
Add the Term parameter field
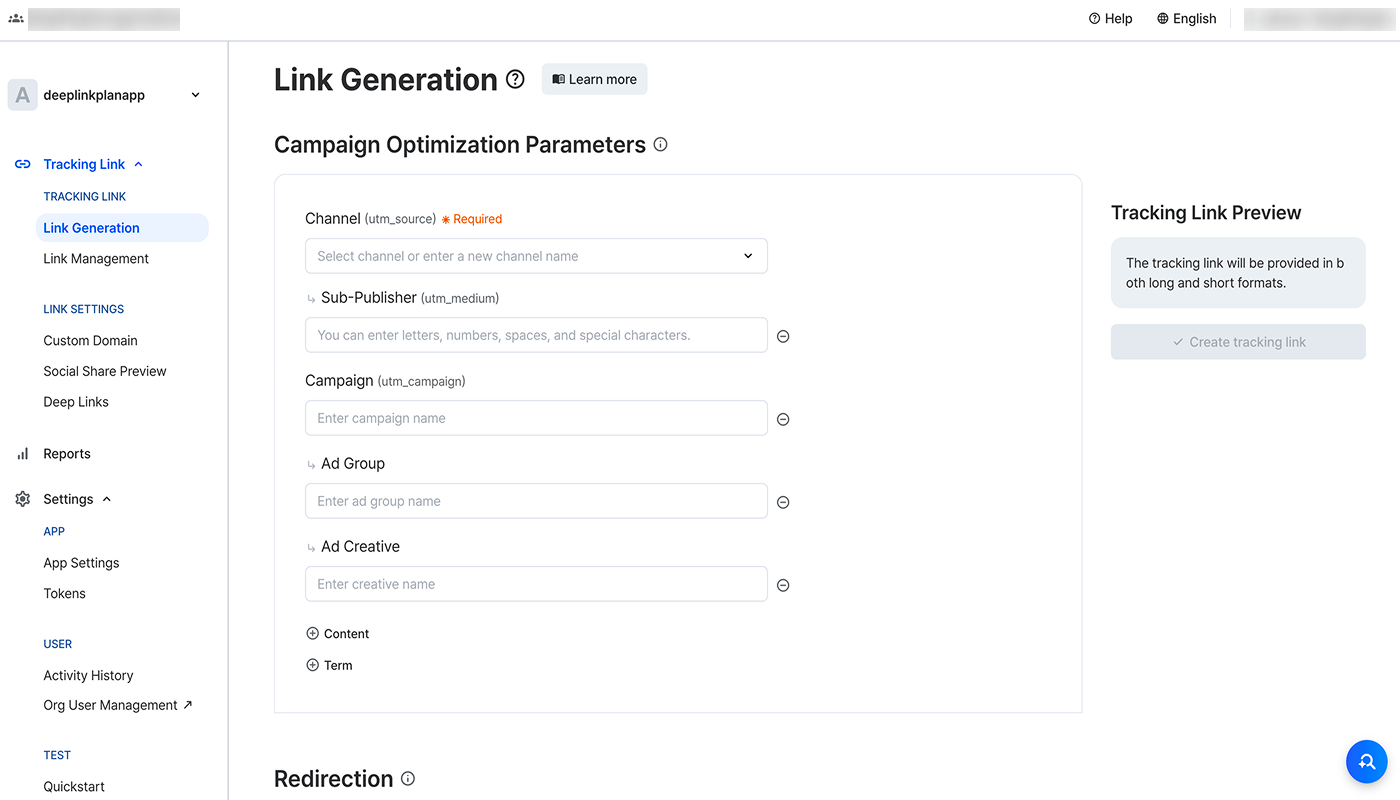[x=329, y=665]
